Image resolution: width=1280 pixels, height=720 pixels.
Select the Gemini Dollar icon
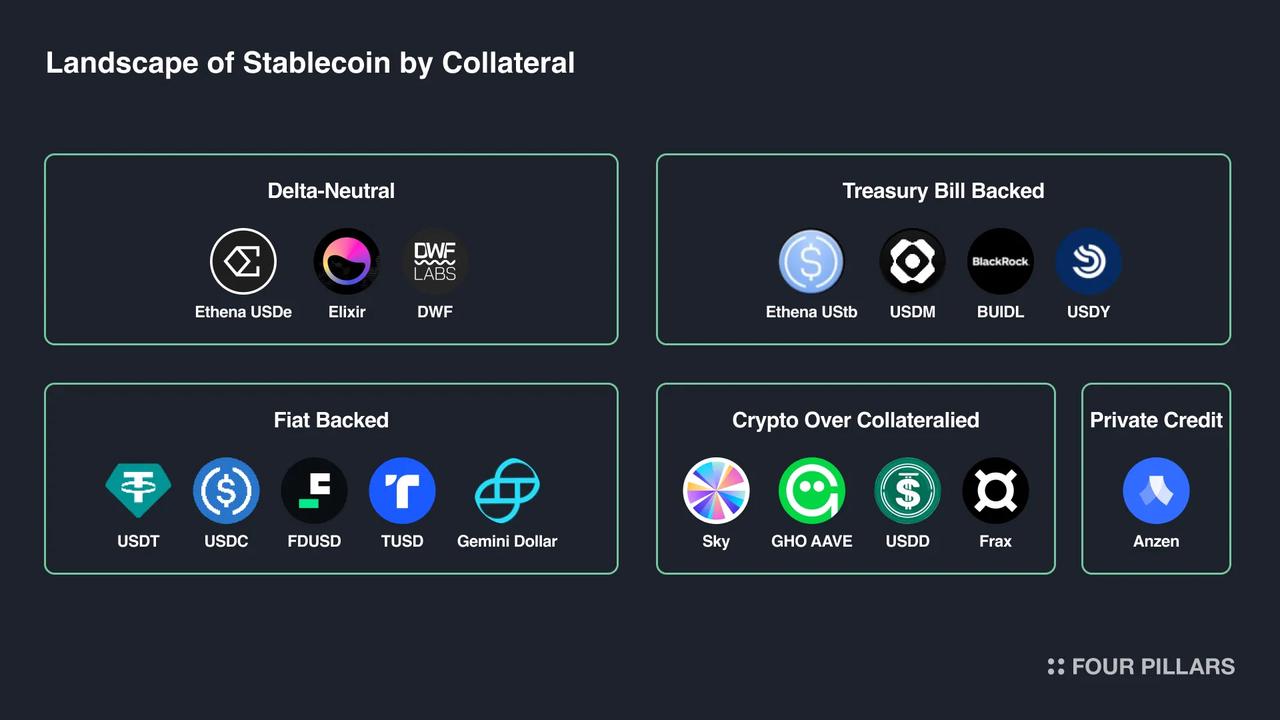coord(507,491)
